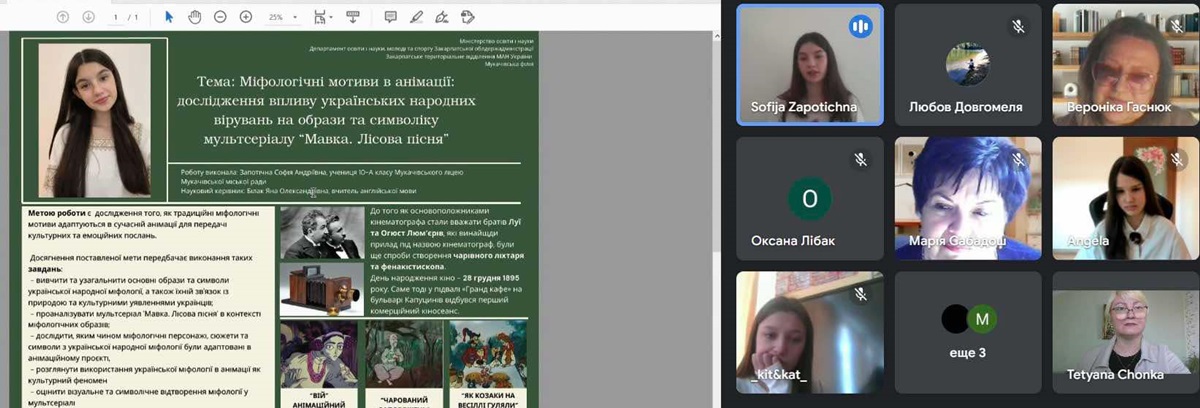Click muted mic icon on Вероніка Гаснюк tile
Screen dimensions: 1200x408
coord(1177,26)
